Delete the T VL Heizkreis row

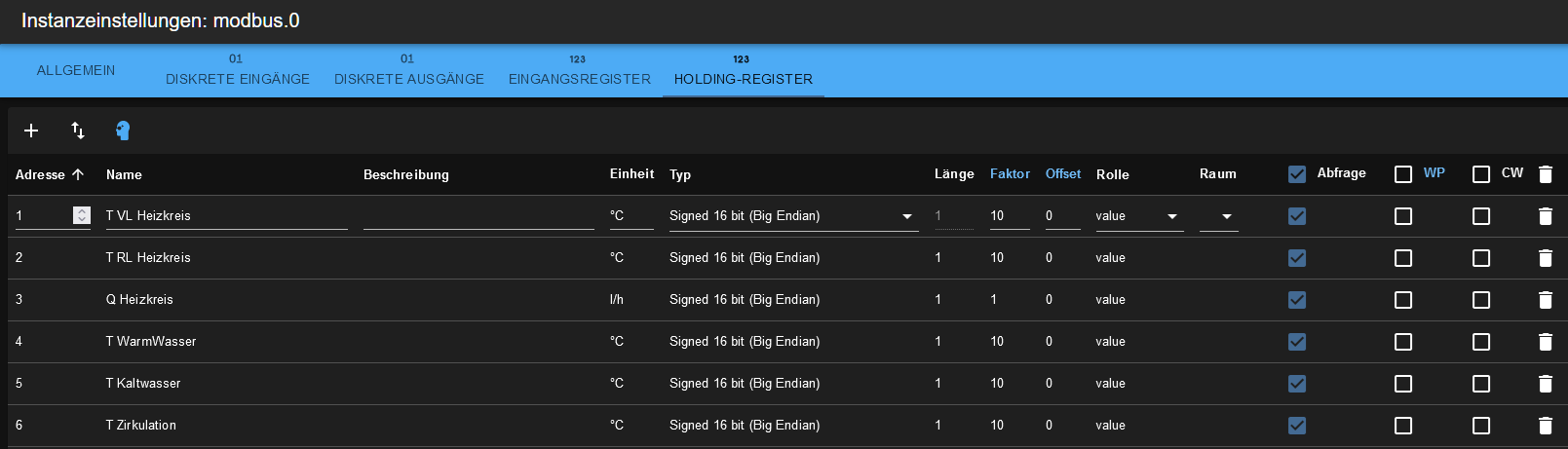point(1546,216)
